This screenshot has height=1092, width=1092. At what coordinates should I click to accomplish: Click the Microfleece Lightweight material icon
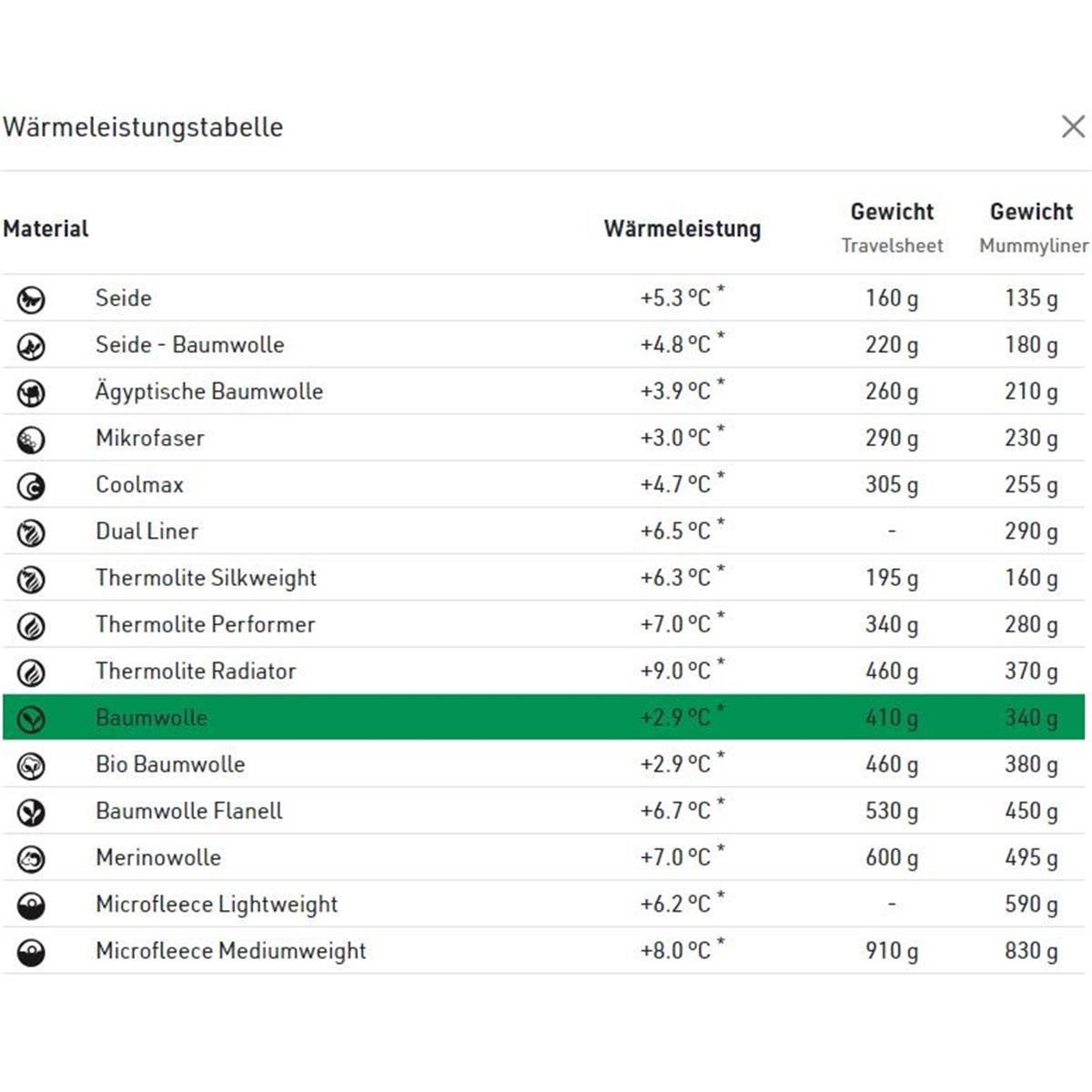32,905
